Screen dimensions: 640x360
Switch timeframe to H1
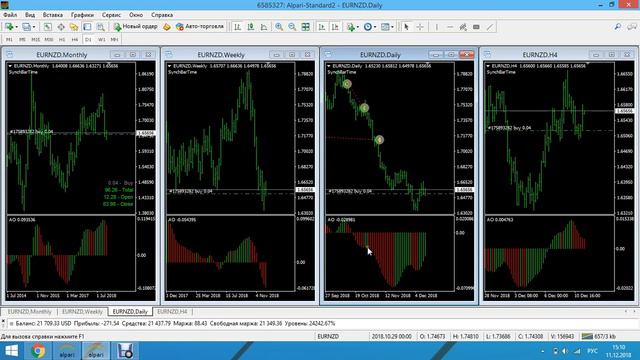[x=62, y=40]
